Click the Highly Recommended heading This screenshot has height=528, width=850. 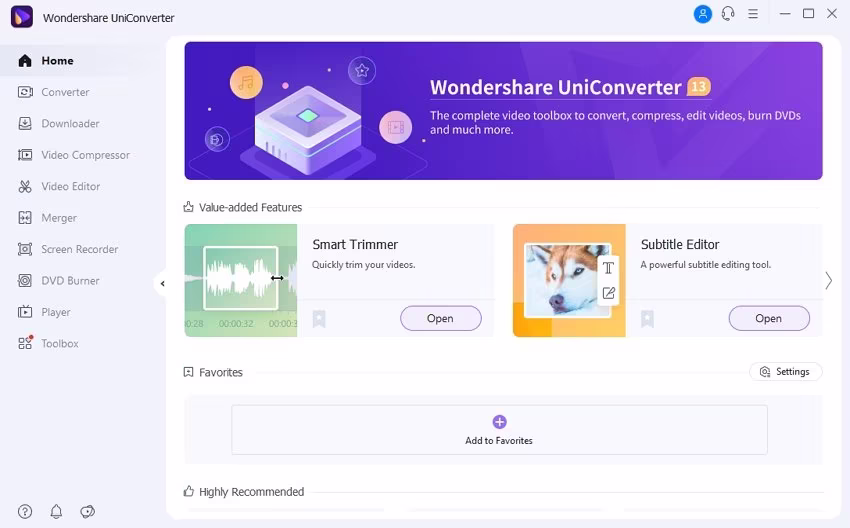tap(252, 492)
